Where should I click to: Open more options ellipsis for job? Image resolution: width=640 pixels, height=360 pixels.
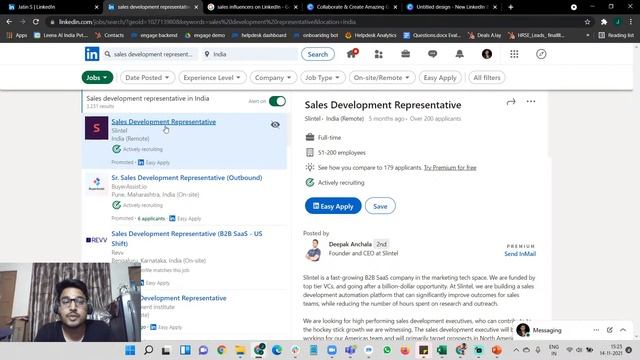[531, 101]
